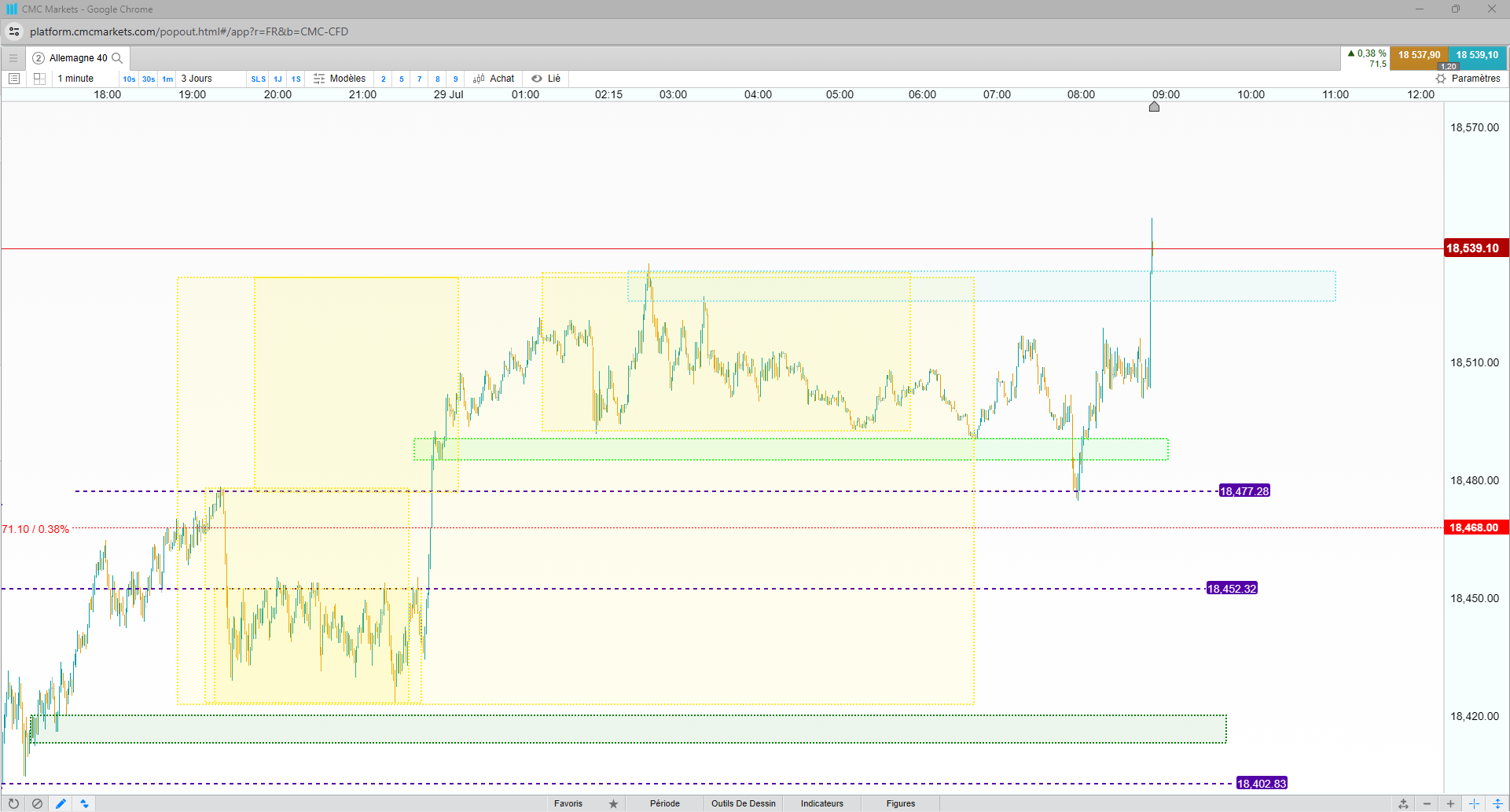Image resolution: width=1510 pixels, height=812 pixels.
Task: Open the chart layout grid icon
Action: point(39,79)
